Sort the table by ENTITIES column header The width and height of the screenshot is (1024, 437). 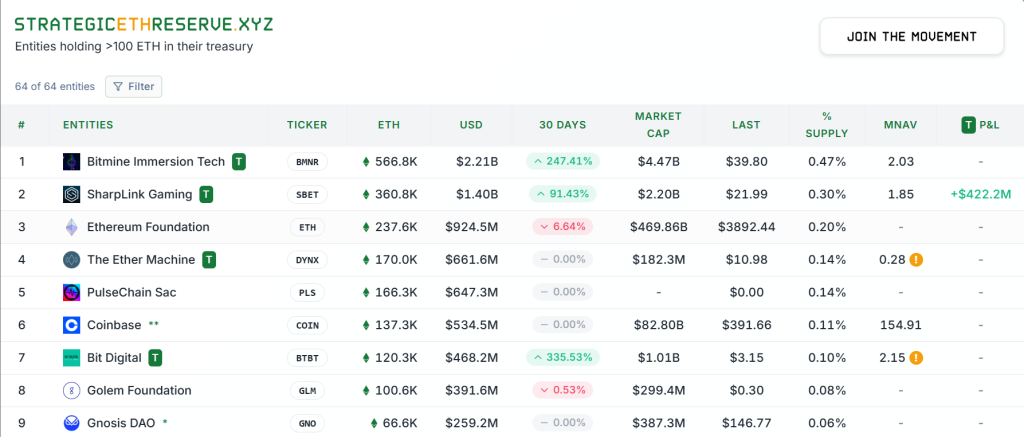pyautogui.click(x=88, y=125)
